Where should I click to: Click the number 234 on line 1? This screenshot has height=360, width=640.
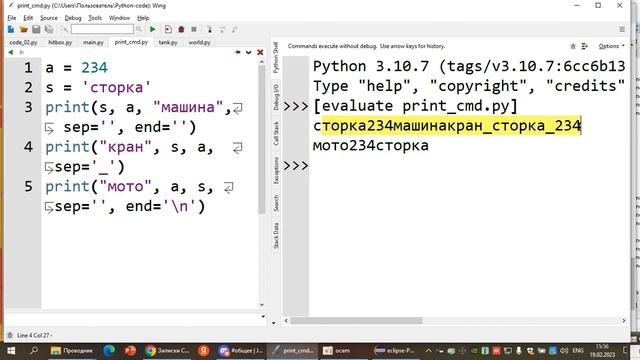(94, 68)
